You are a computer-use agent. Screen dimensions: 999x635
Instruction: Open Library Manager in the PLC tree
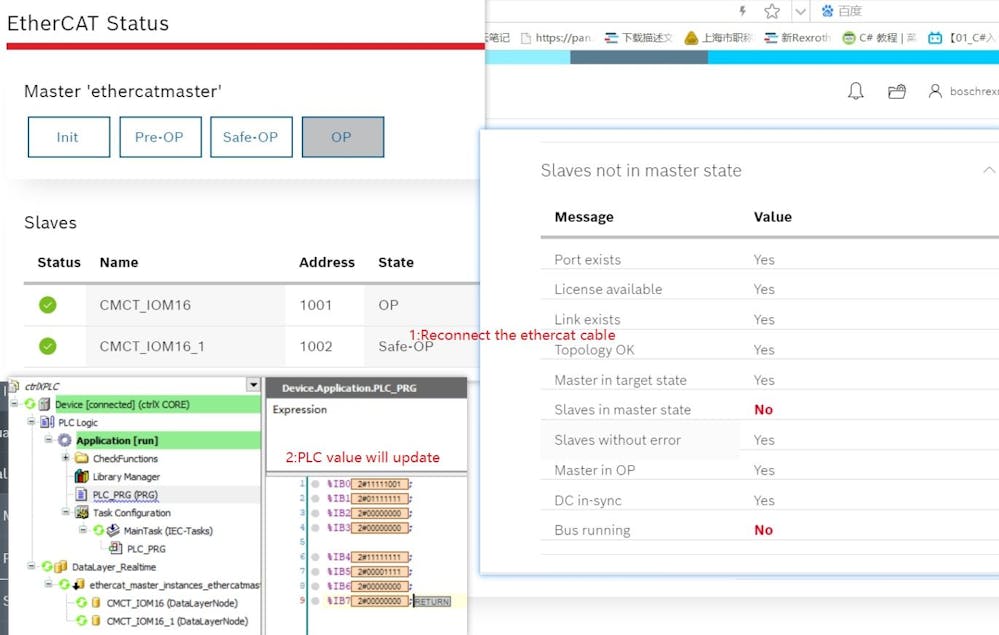click(125, 477)
